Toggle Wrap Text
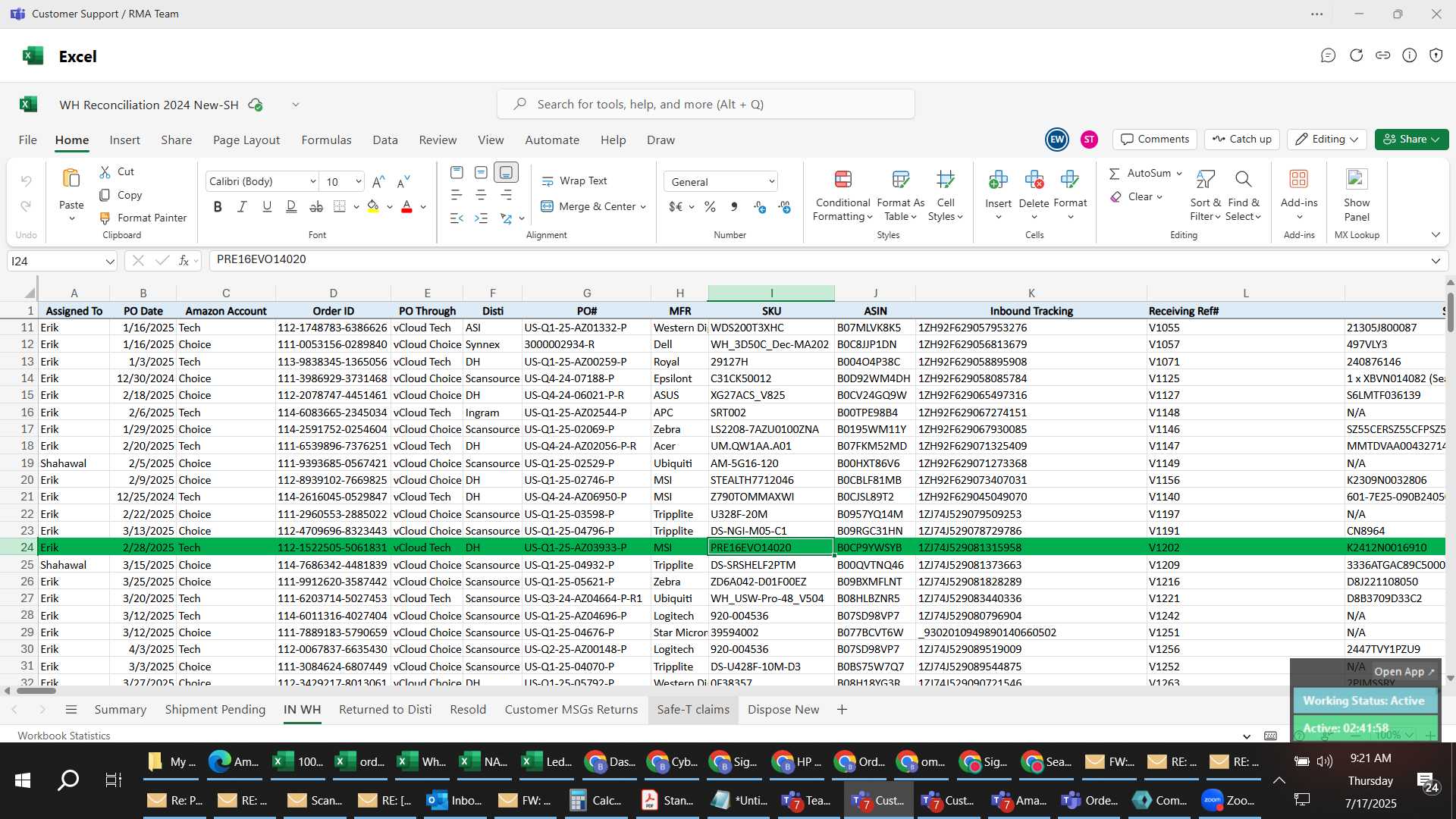The width and height of the screenshot is (1456, 819). (x=574, y=180)
